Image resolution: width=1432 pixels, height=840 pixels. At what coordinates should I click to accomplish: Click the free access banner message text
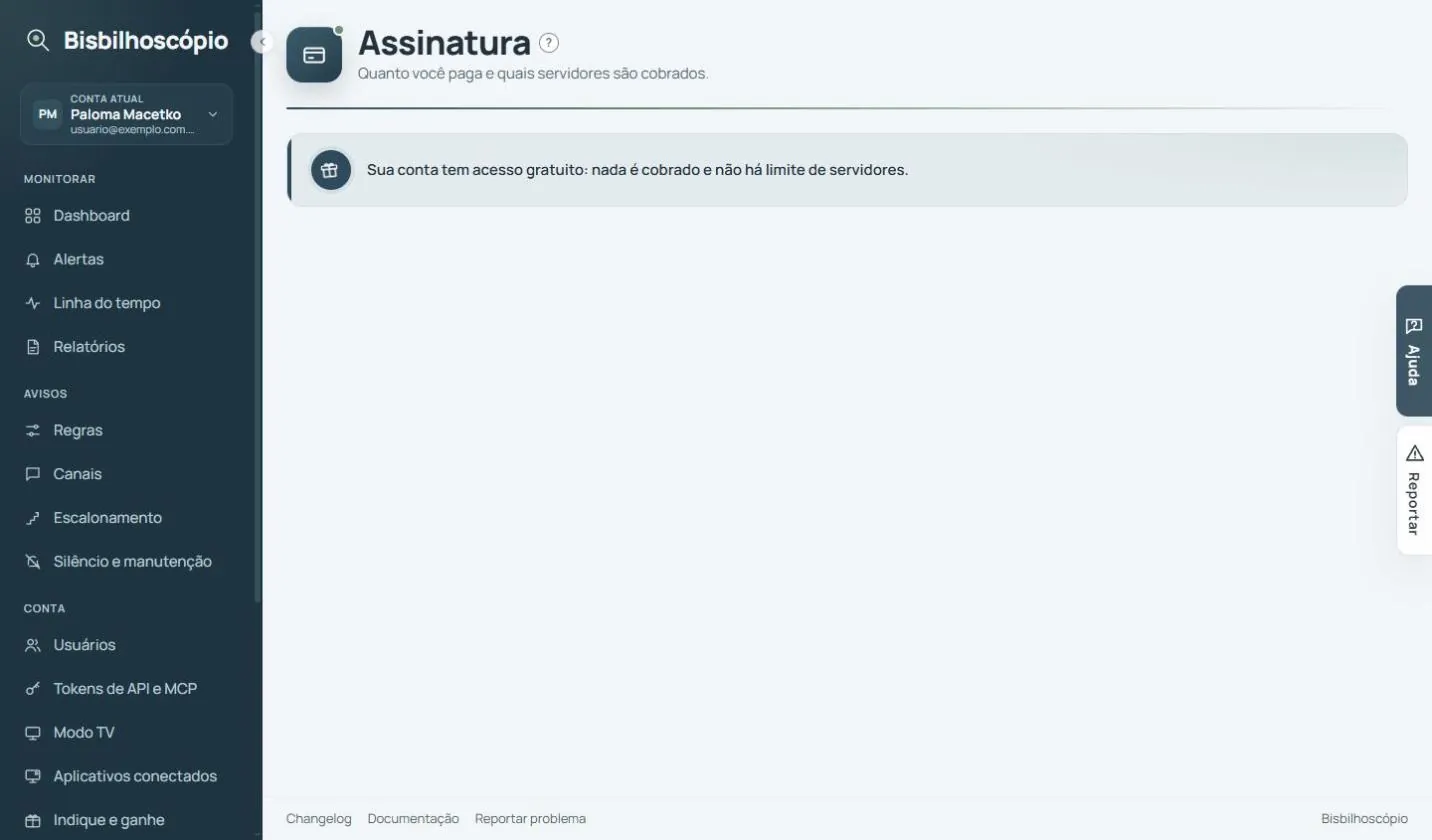coord(637,170)
